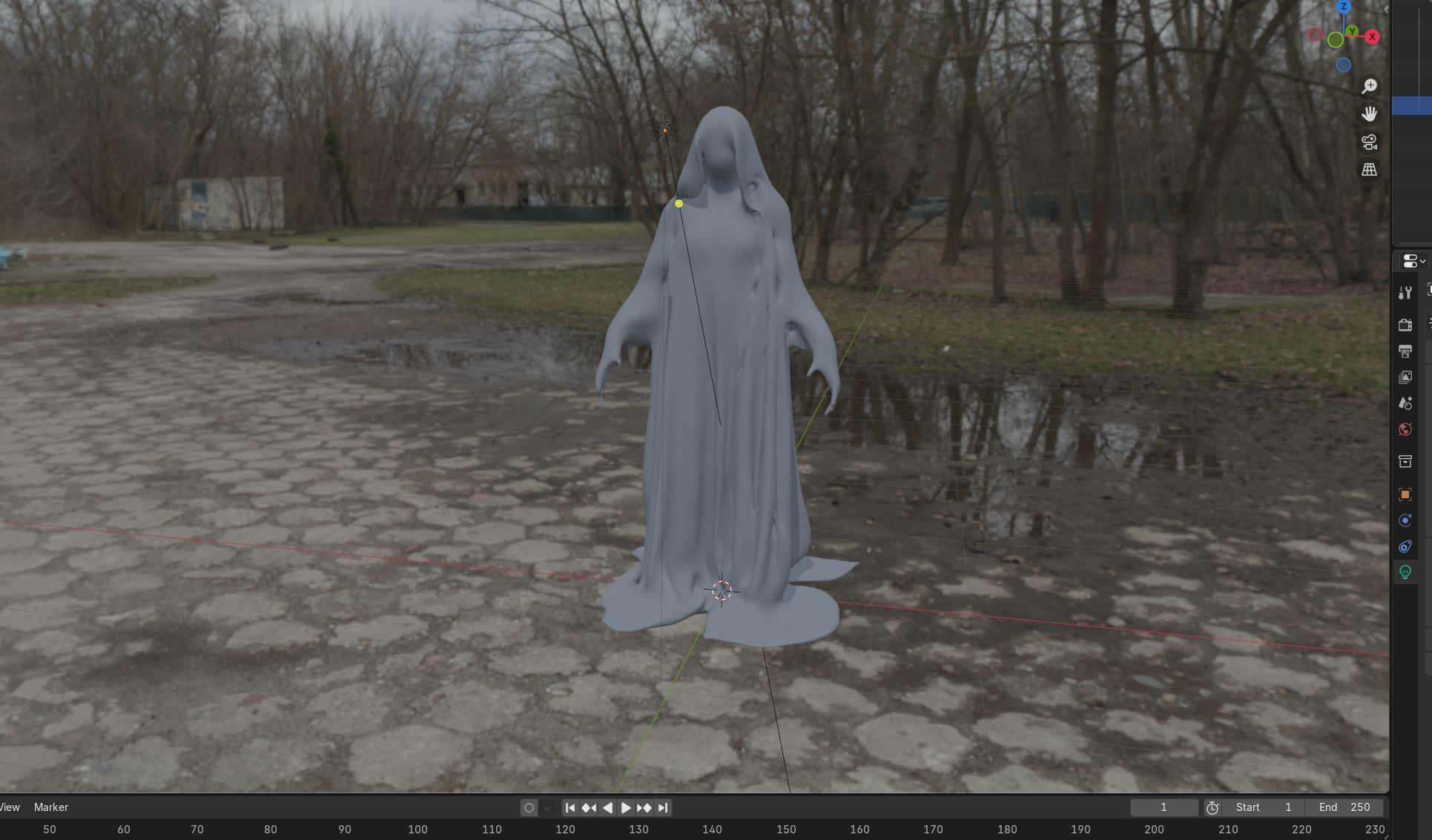Click the zoom magnifier icon in viewport
The width and height of the screenshot is (1432, 840).
pos(1369,86)
